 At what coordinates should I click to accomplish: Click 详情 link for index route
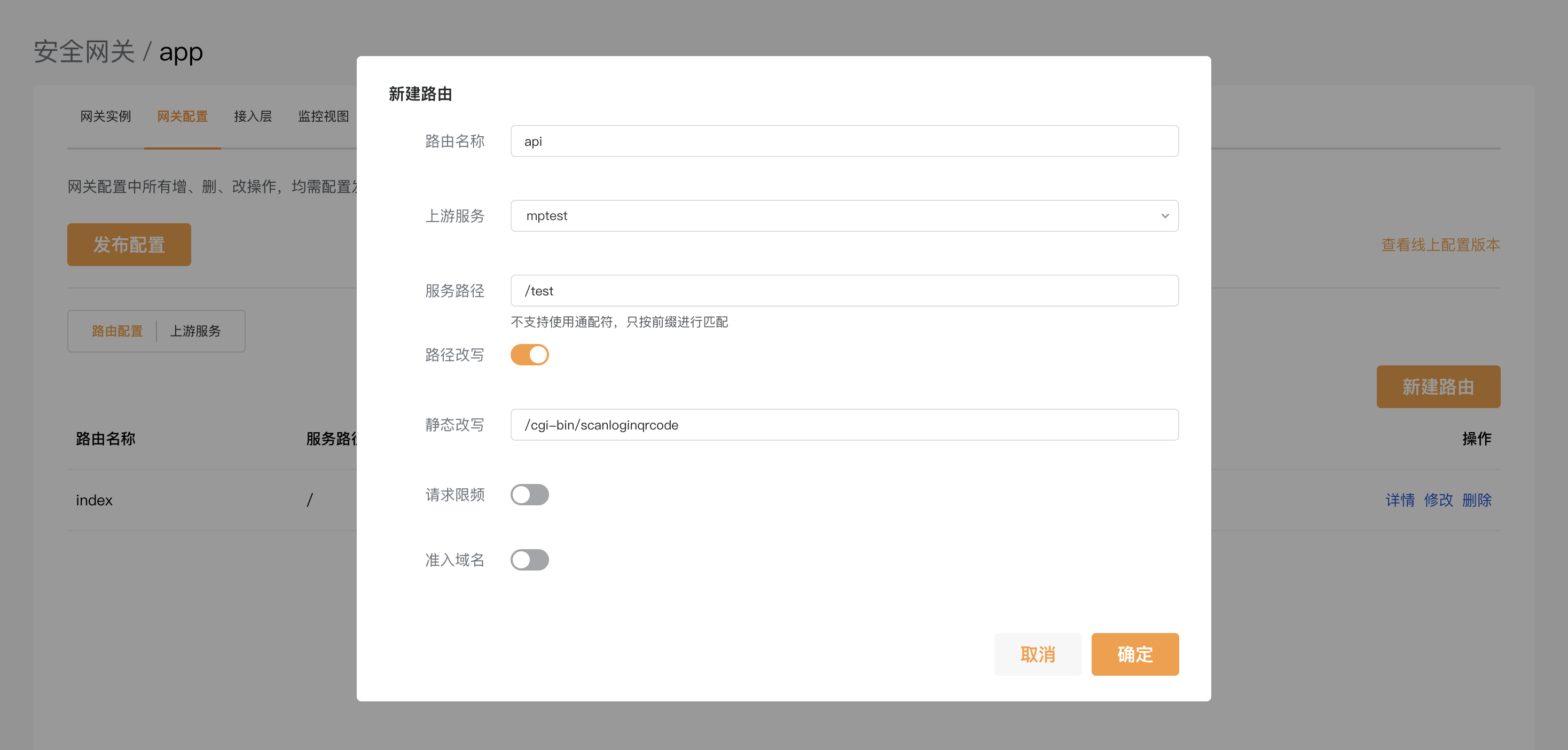tap(1399, 501)
